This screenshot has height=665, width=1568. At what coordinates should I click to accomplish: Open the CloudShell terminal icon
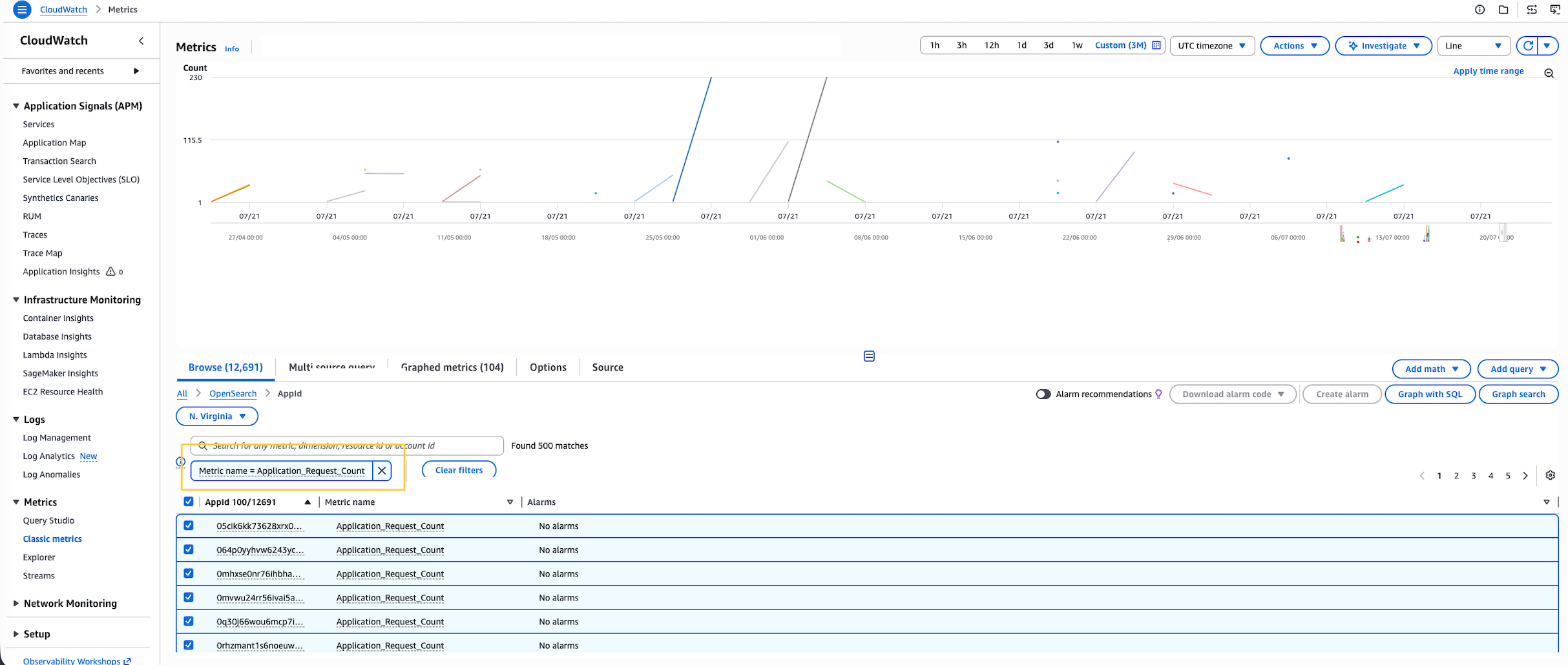point(1555,9)
